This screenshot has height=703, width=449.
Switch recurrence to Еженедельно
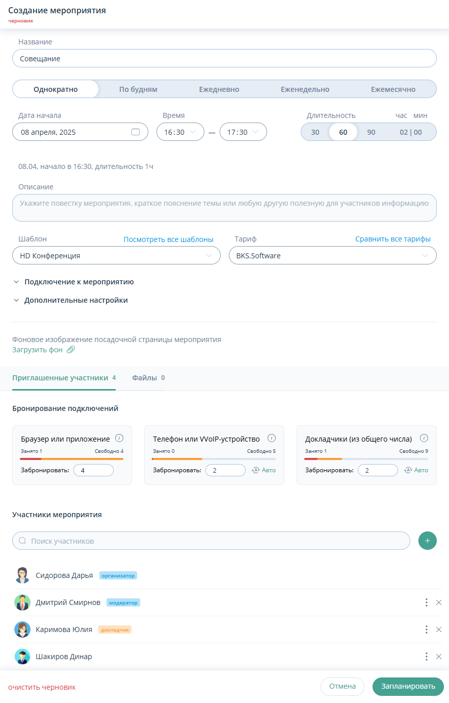305,89
